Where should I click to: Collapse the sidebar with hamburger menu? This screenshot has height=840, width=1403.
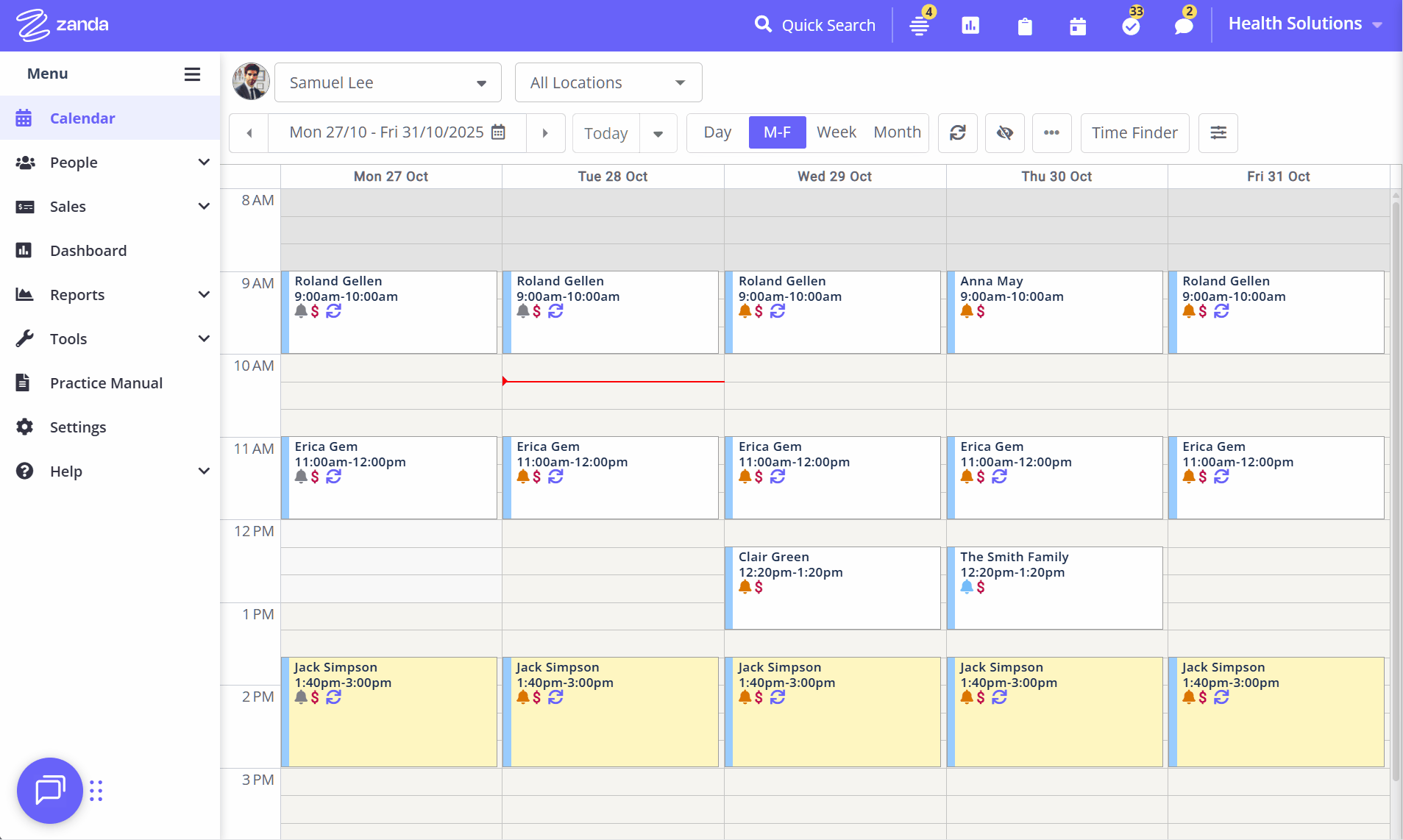(192, 74)
